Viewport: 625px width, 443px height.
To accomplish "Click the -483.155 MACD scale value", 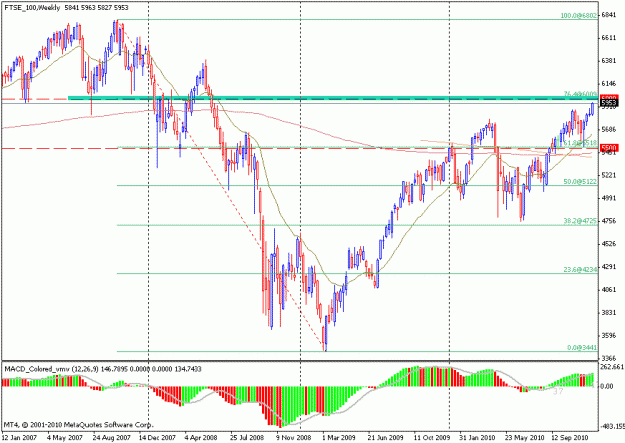I will tap(612, 427).
